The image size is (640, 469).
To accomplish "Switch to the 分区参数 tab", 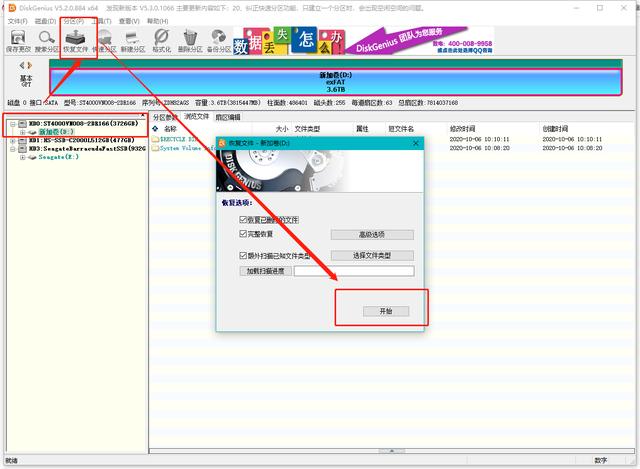I will click(165, 117).
